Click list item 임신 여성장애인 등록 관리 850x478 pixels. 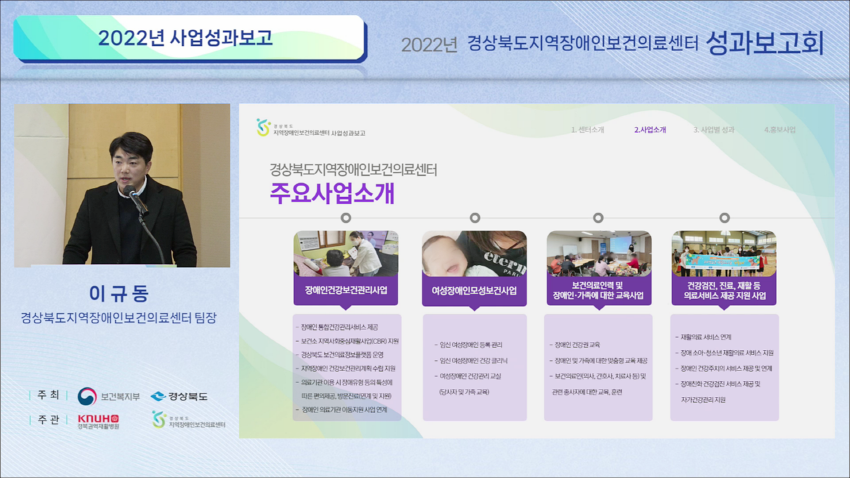tap(471, 345)
